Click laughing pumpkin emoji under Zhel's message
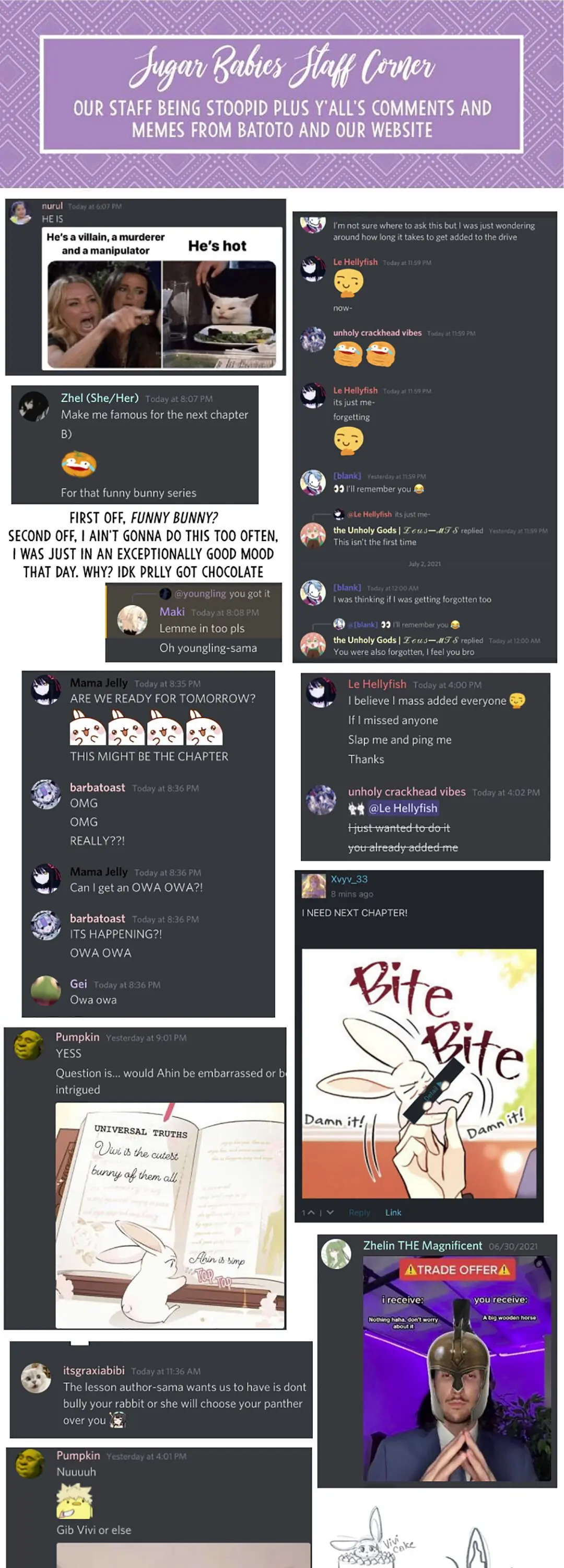Screen dimensions: 564x1568 pos(78,464)
